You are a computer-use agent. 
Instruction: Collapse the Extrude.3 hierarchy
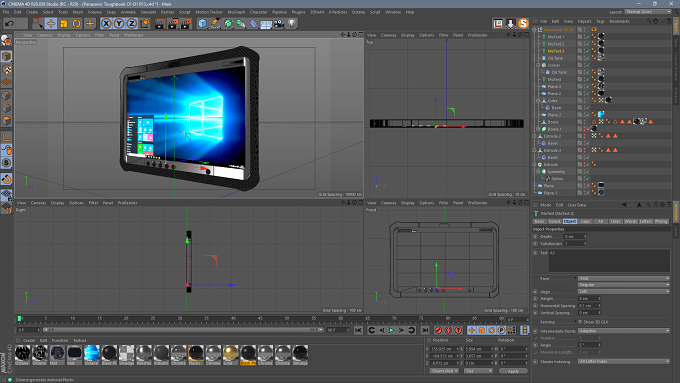coord(534,151)
